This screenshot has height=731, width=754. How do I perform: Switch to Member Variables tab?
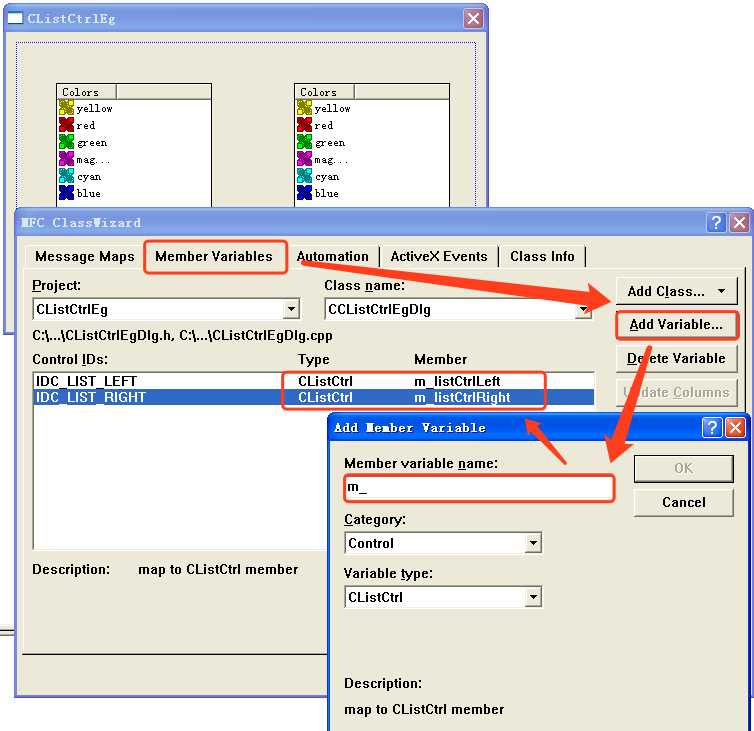[x=214, y=257]
